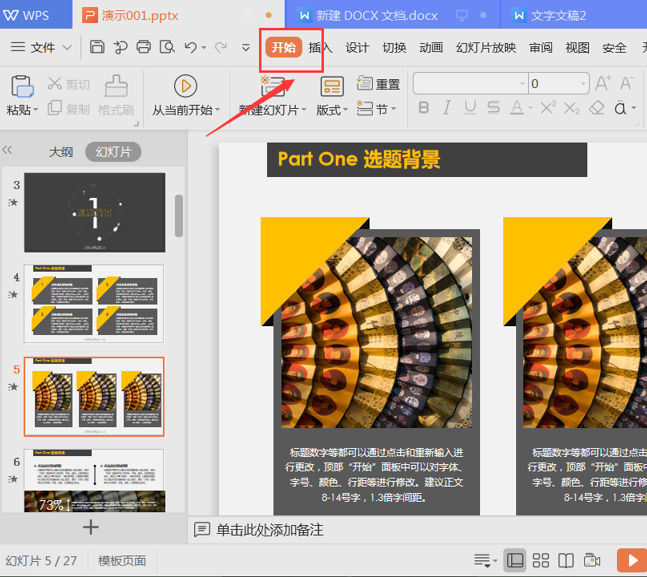647x577 pixels.
Task: Apply superscript formatting
Action: (548, 108)
